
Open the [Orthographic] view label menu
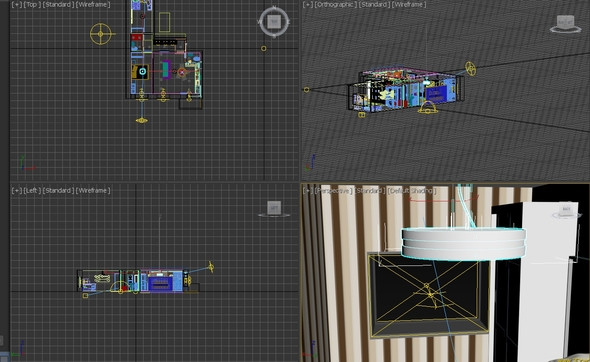(x=335, y=5)
